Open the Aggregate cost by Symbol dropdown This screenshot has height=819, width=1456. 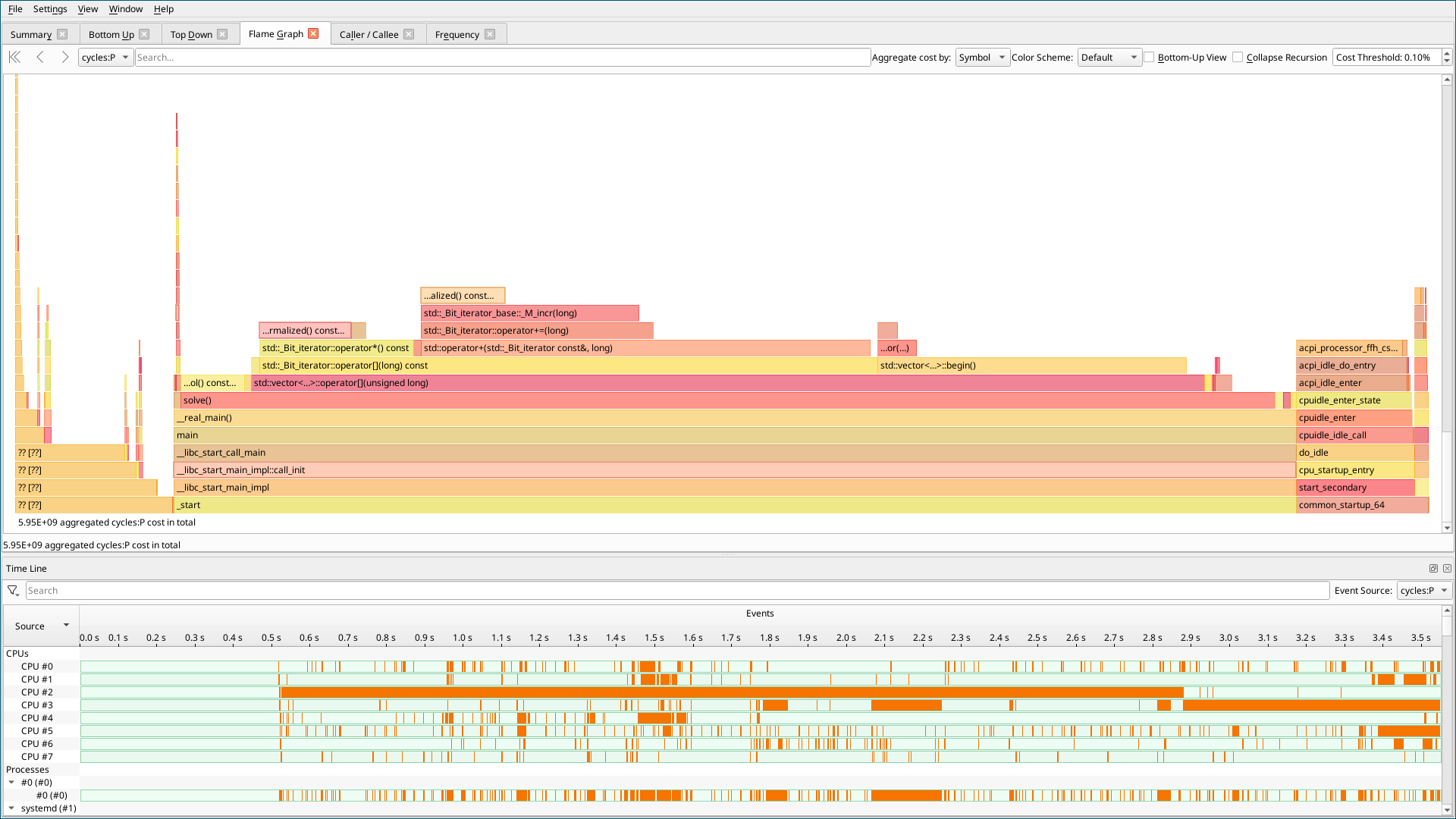pyautogui.click(x=982, y=58)
